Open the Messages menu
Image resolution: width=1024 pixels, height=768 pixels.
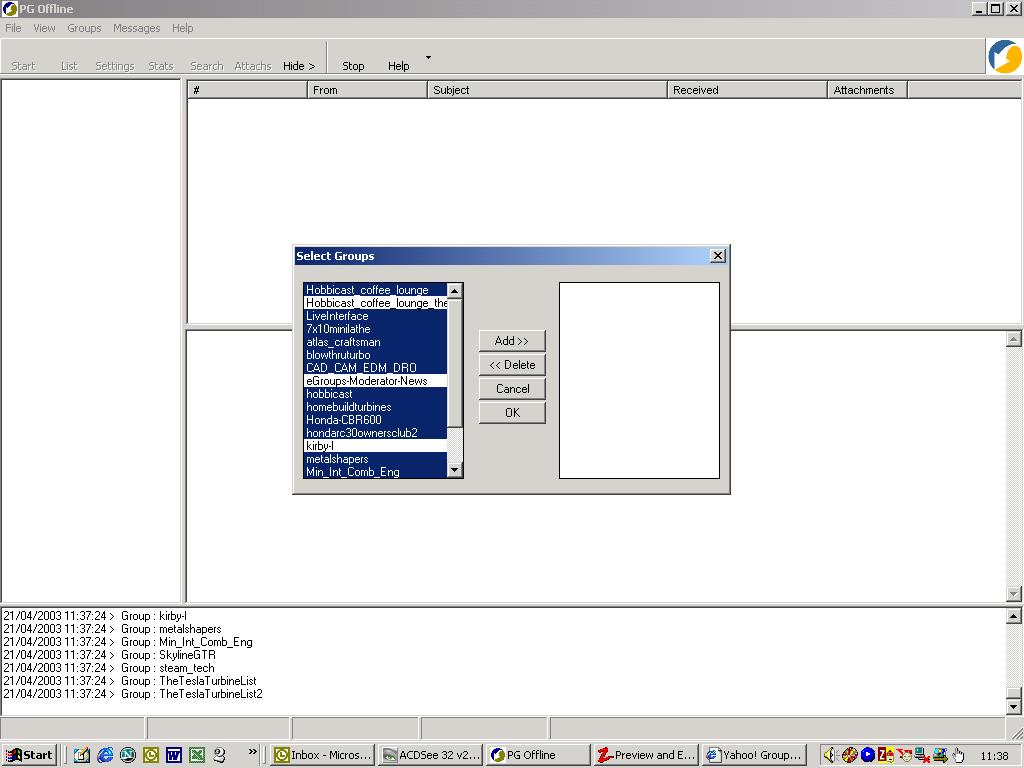(137, 28)
